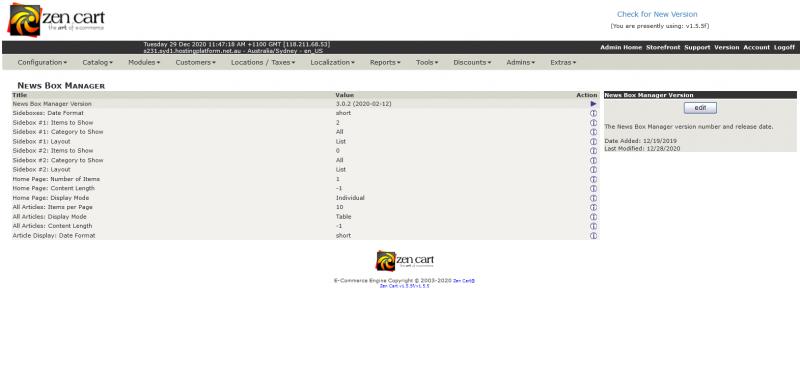Click info icon for Sidebox #2: Category to Show

point(593,161)
